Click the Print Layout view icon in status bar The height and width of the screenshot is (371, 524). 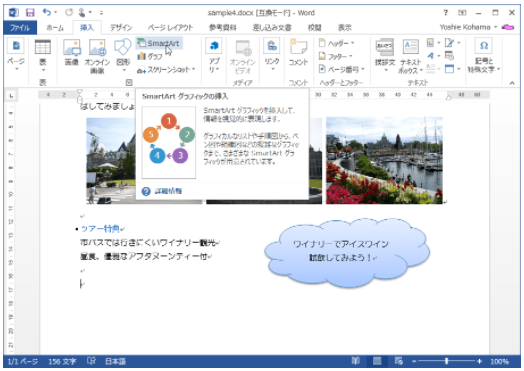click(x=377, y=361)
